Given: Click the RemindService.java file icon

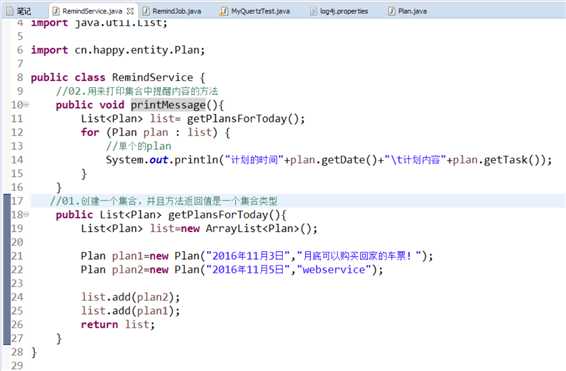Looking at the screenshot, I should click(56, 11).
